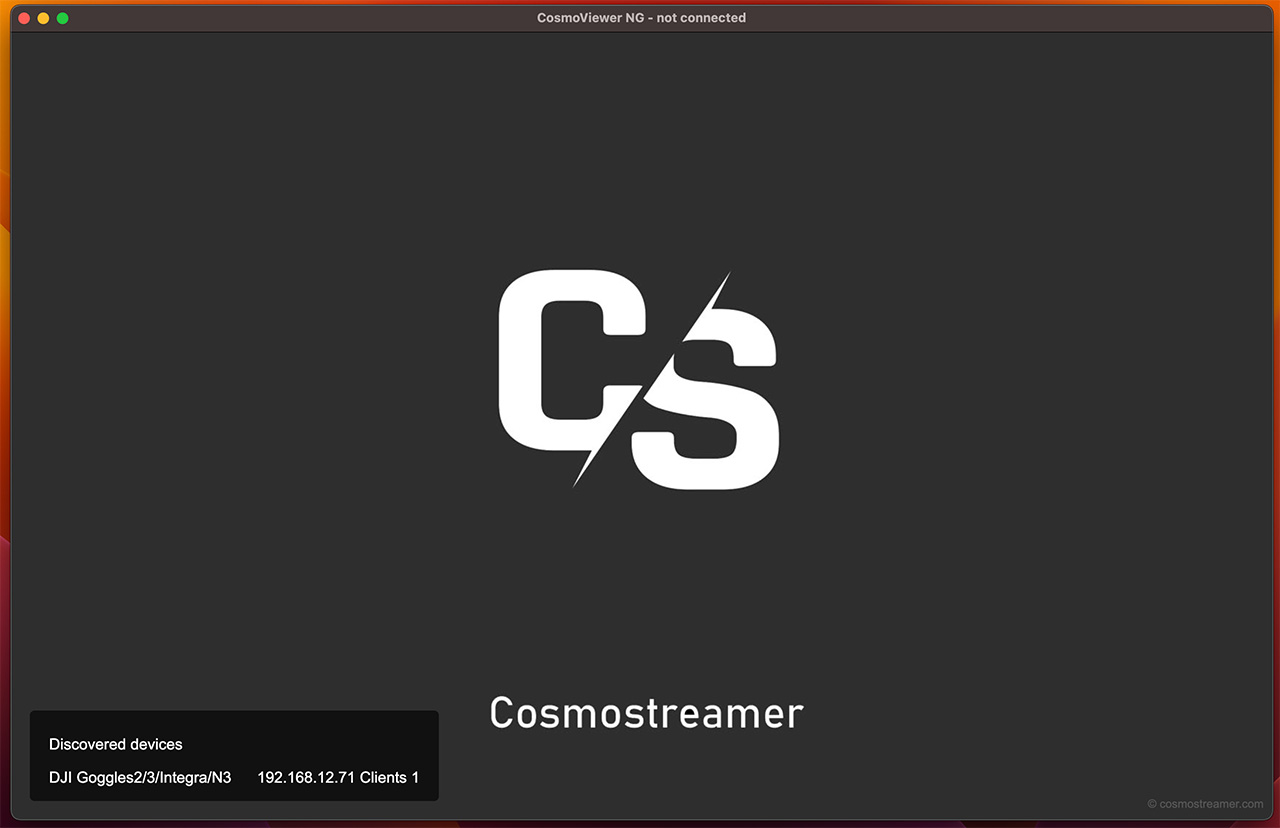Click the Discovered devices heading

point(116,744)
